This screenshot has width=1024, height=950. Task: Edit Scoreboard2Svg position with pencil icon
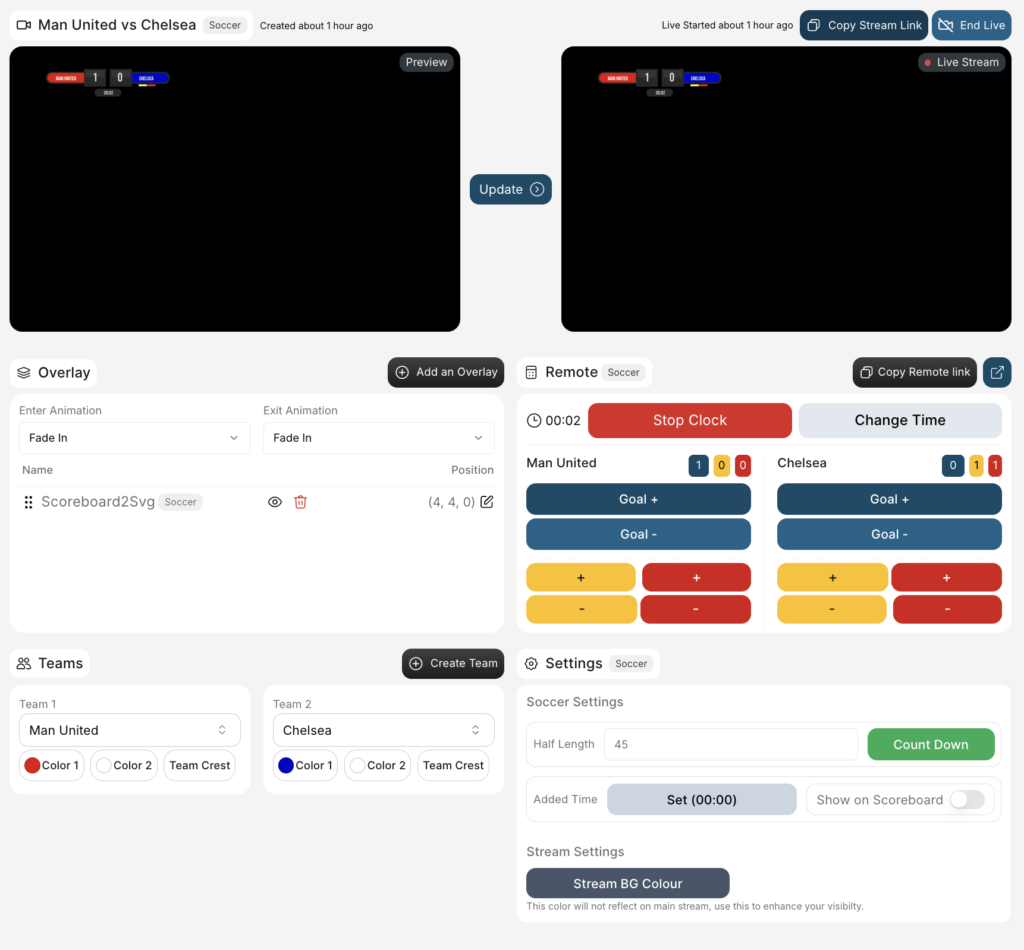pos(487,502)
